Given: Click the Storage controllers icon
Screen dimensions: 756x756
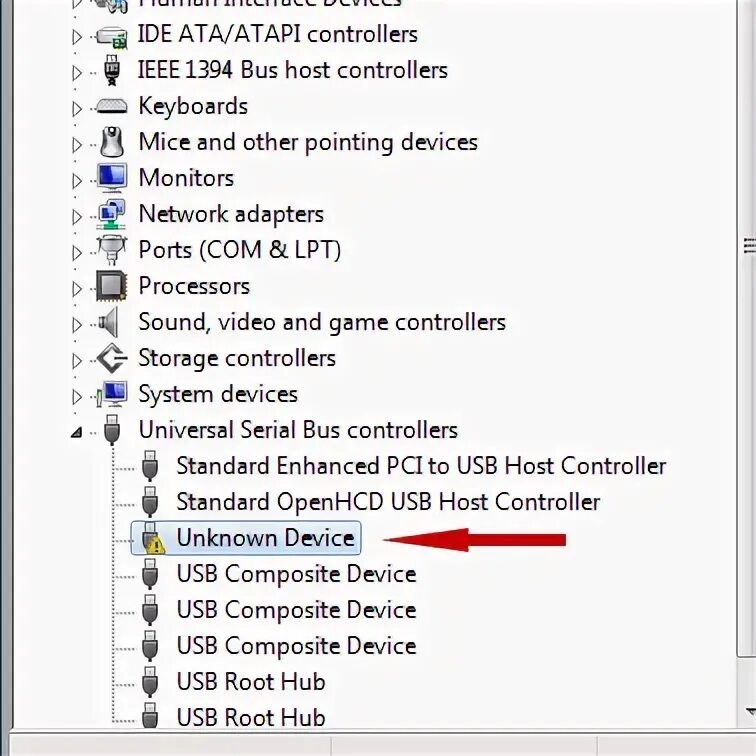Looking at the screenshot, I should click(111, 358).
